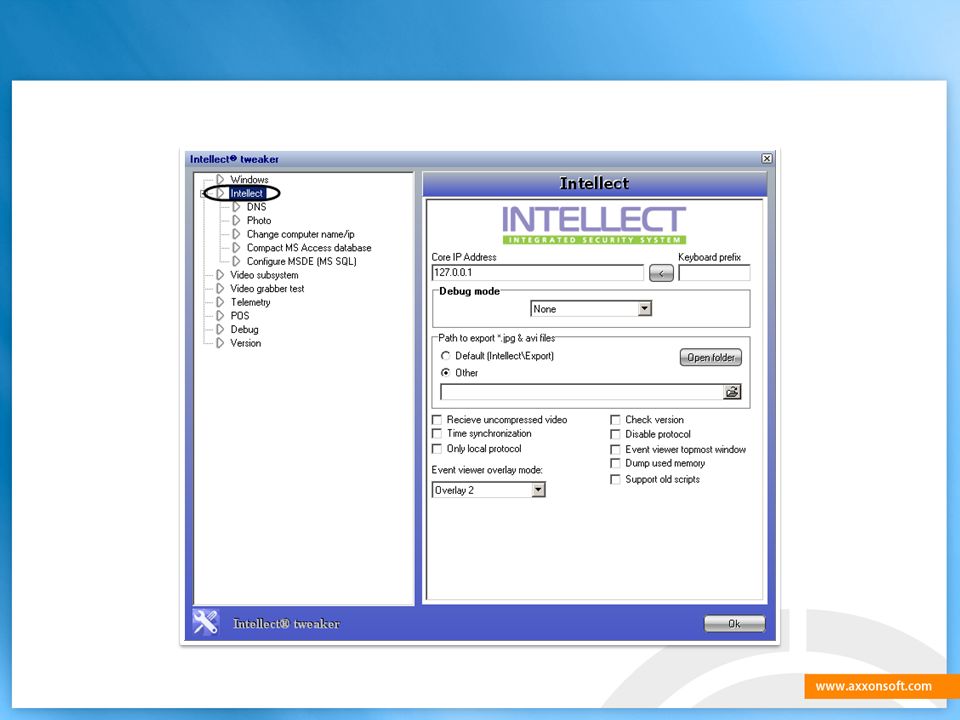The image size is (960, 720).
Task: Close the Intellect tweaker window
Action: 767,159
